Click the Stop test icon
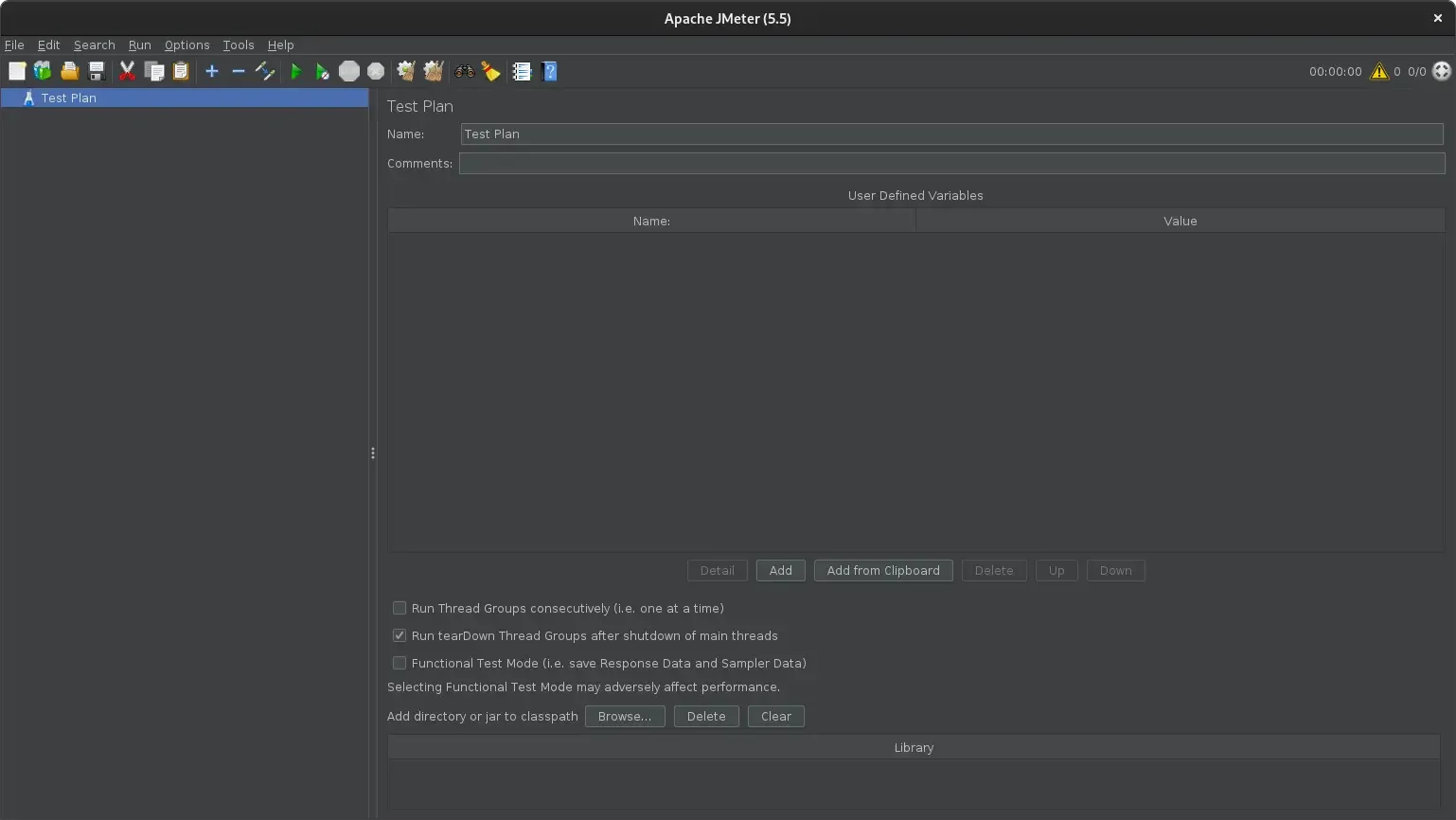The image size is (1456, 820). pos(349,71)
